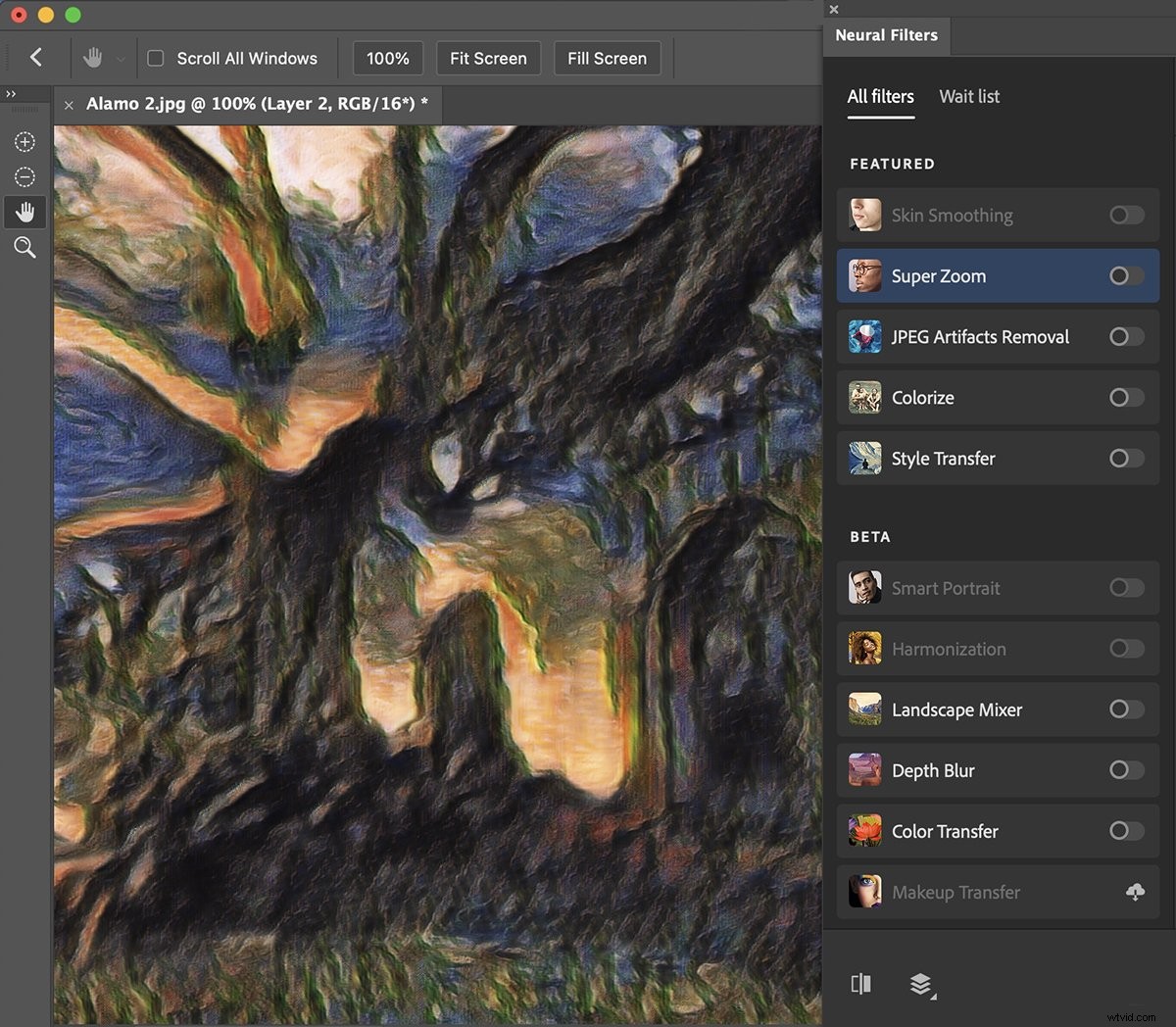Click the split-view preview icon at bottom
The width and height of the screenshot is (1176, 1027).
coord(861,984)
